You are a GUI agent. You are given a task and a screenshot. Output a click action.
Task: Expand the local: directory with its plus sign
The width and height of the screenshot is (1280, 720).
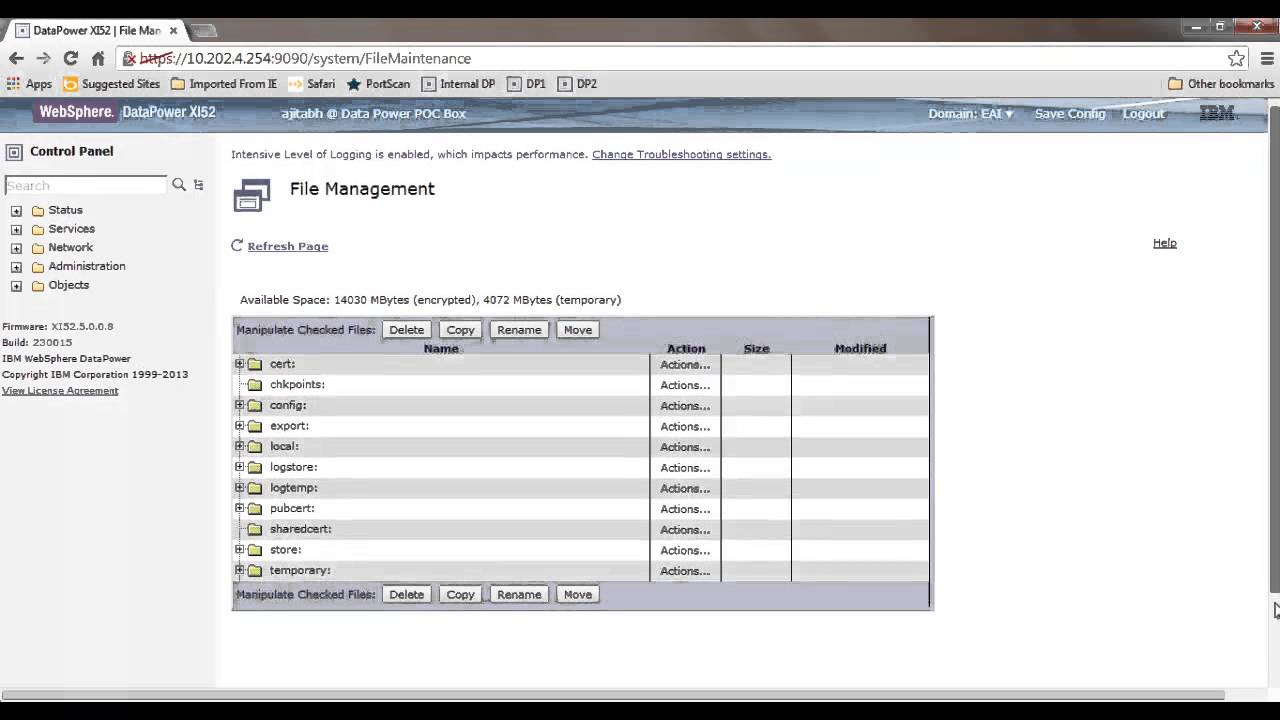coord(239,446)
